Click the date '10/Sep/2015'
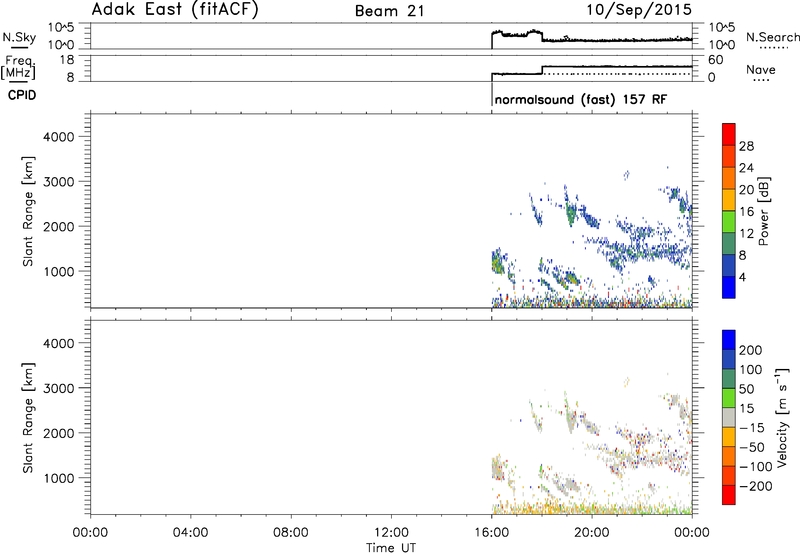The width and height of the screenshot is (800, 554). (639, 9)
